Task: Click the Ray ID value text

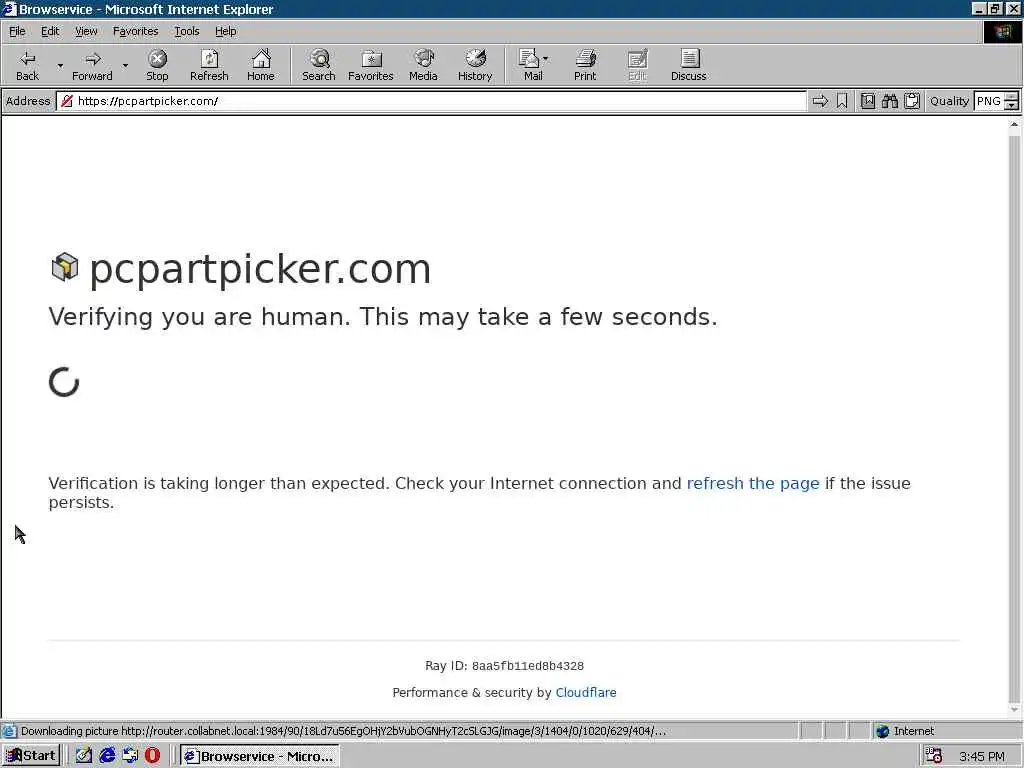Action: 528,666
